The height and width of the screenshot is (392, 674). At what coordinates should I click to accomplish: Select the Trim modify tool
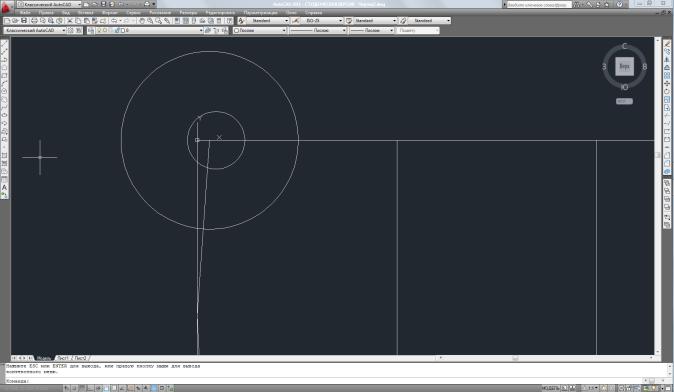[x=667, y=115]
